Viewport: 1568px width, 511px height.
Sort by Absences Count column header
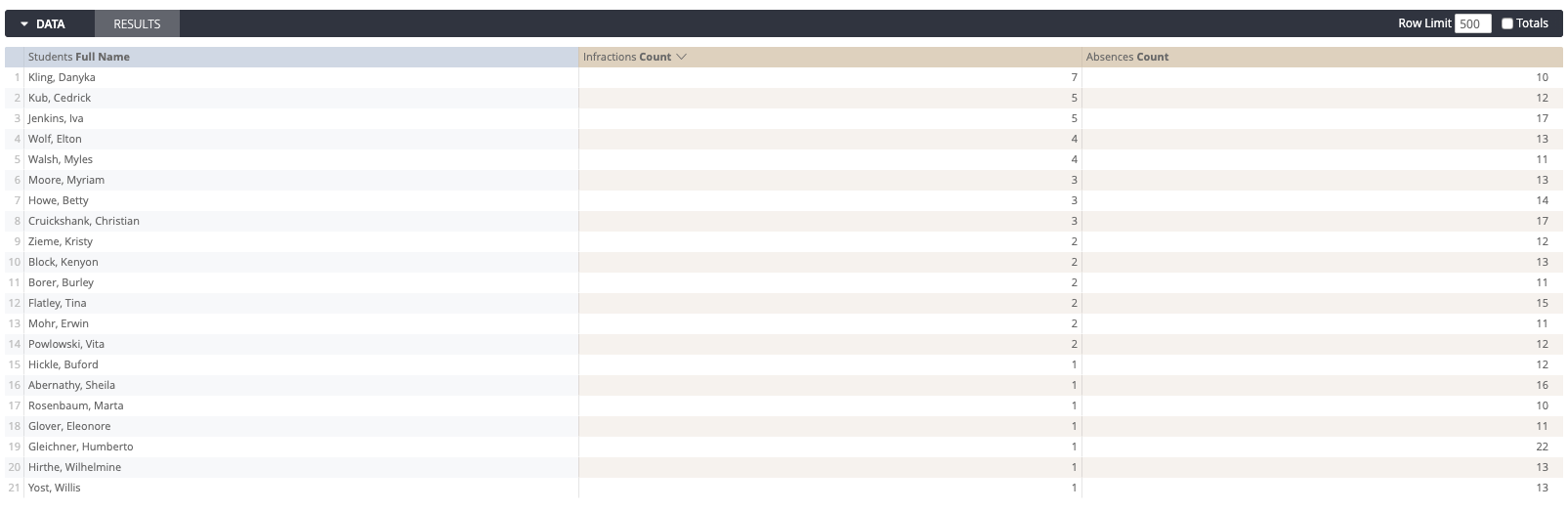coord(1127,57)
